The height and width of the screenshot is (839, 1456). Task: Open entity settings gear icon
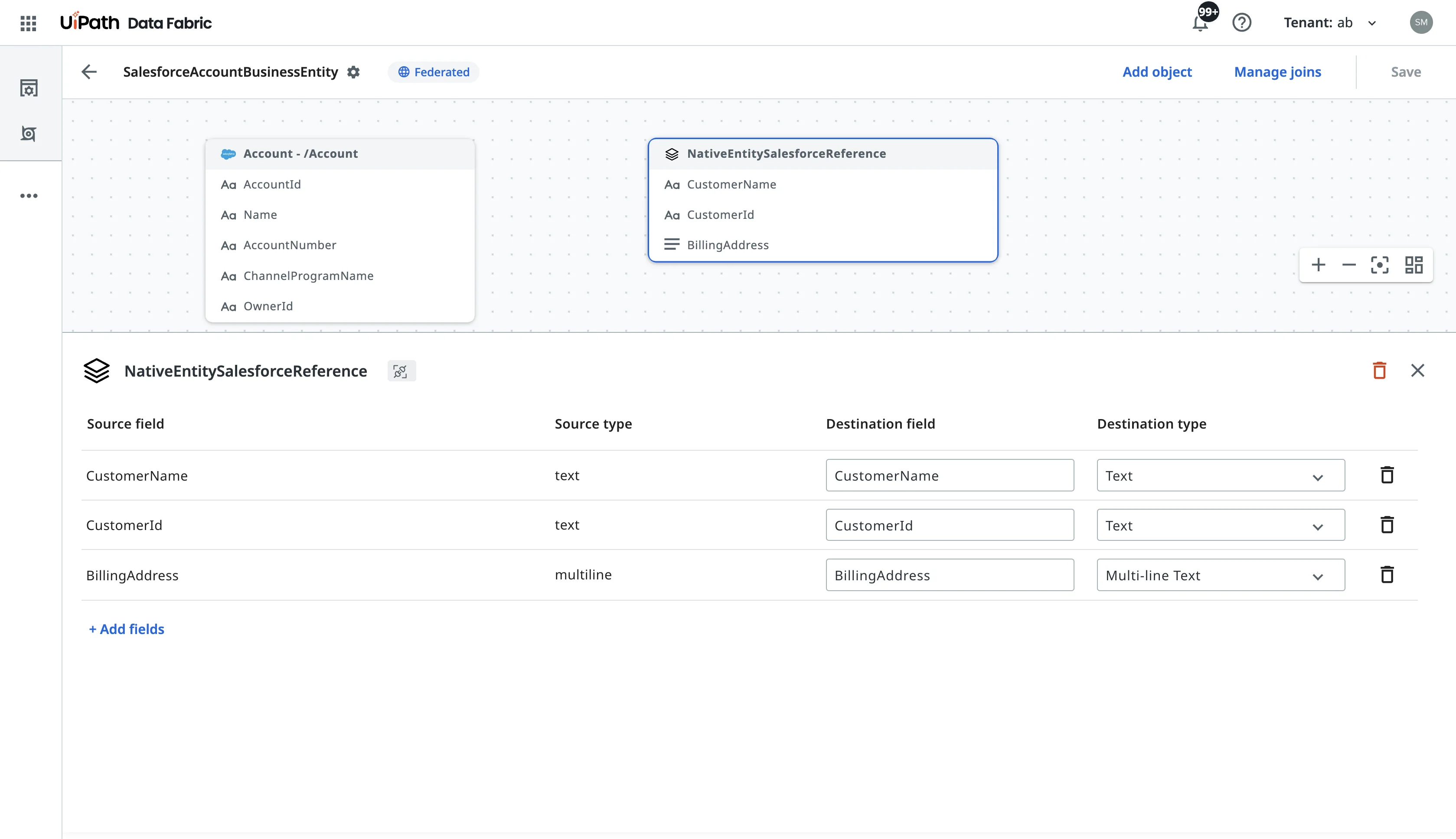pos(353,72)
